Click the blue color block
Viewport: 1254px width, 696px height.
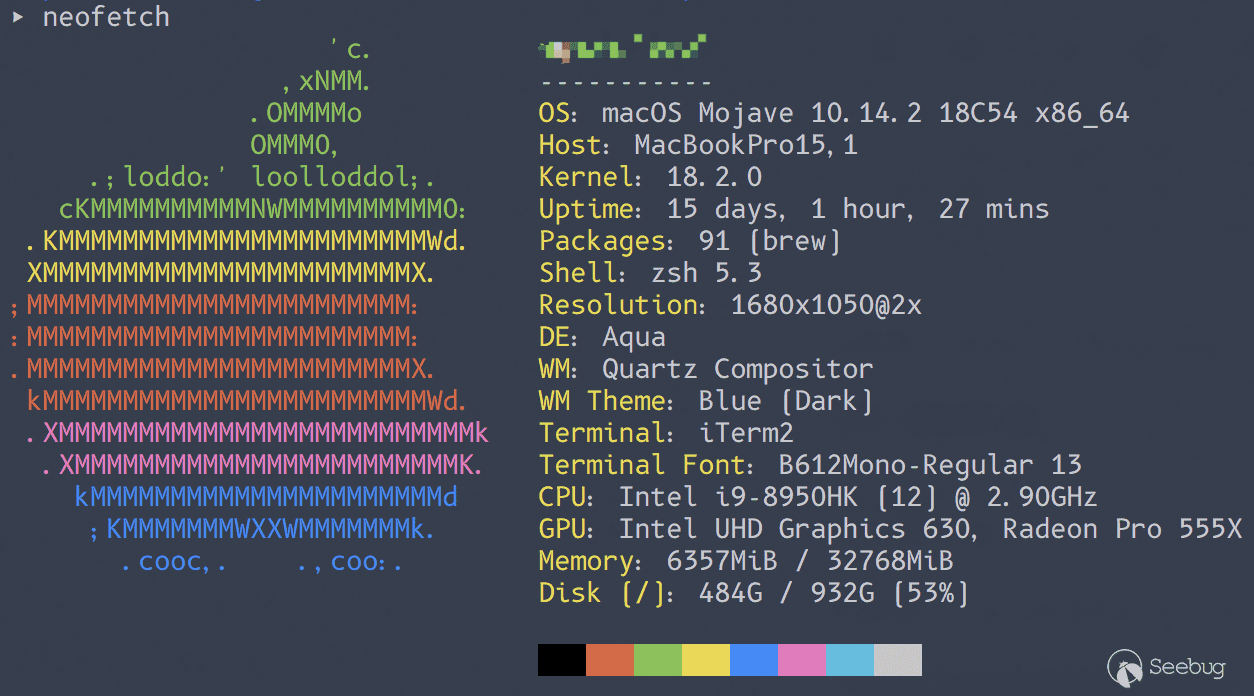click(x=754, y=660)
